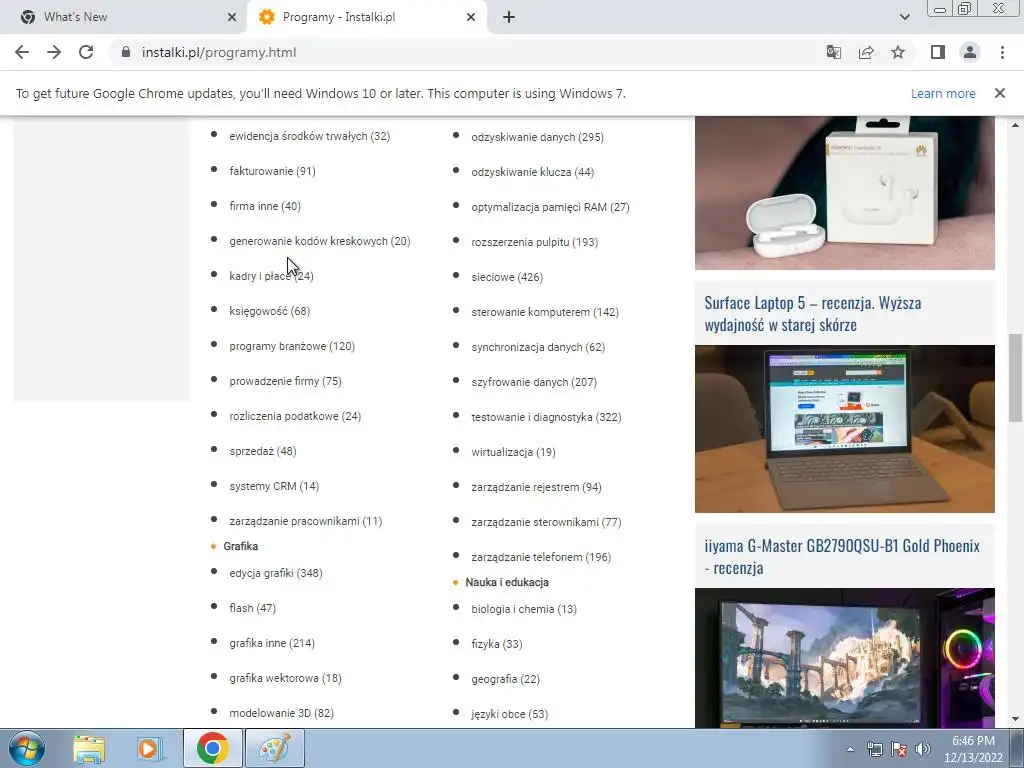Screen dimensions: 1024x768
Task: Open the ewidencja środków trwałych category
Action: pos(310,136)
